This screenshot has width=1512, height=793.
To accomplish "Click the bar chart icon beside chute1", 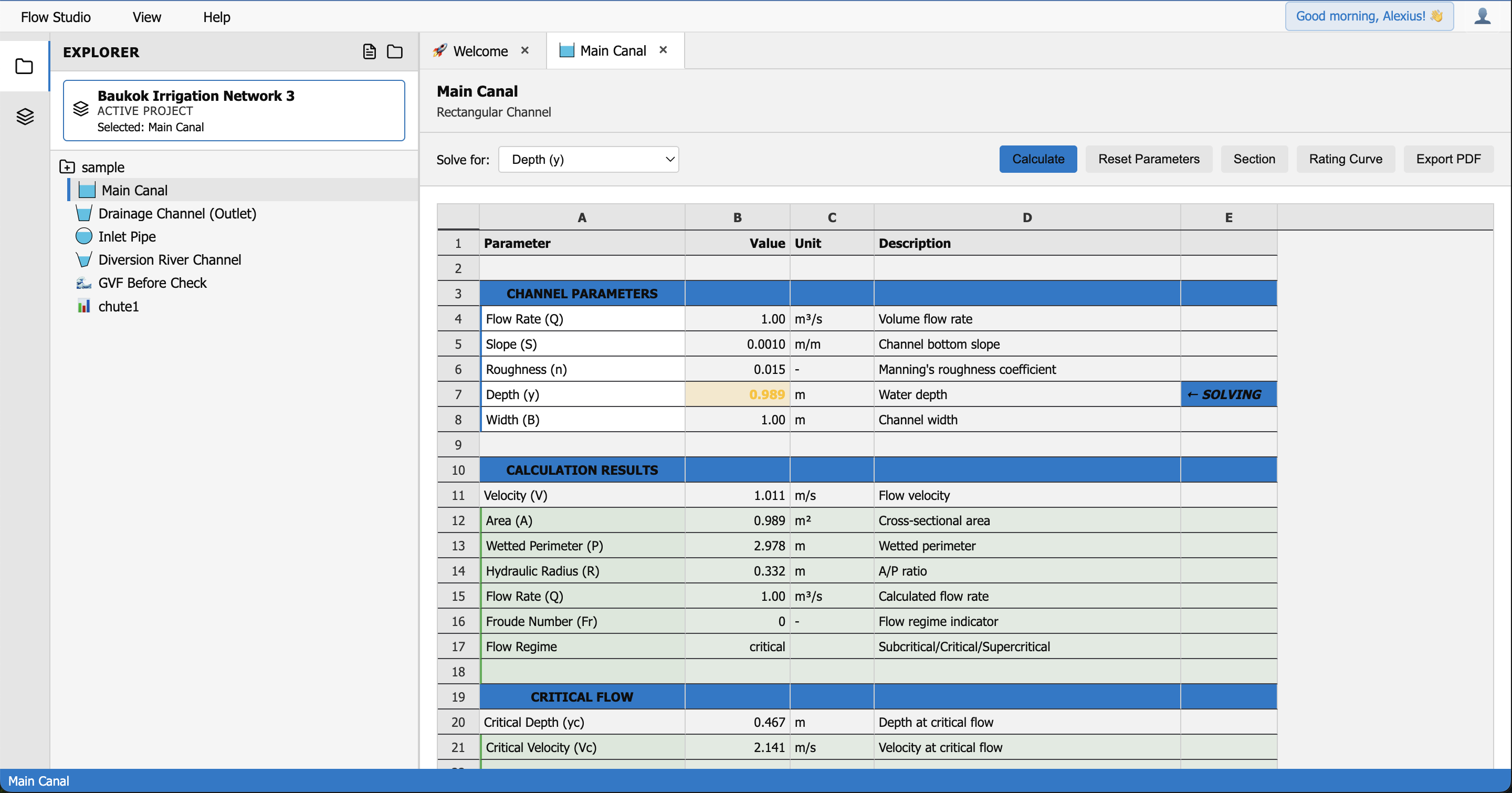I will [x=84, y=306].
